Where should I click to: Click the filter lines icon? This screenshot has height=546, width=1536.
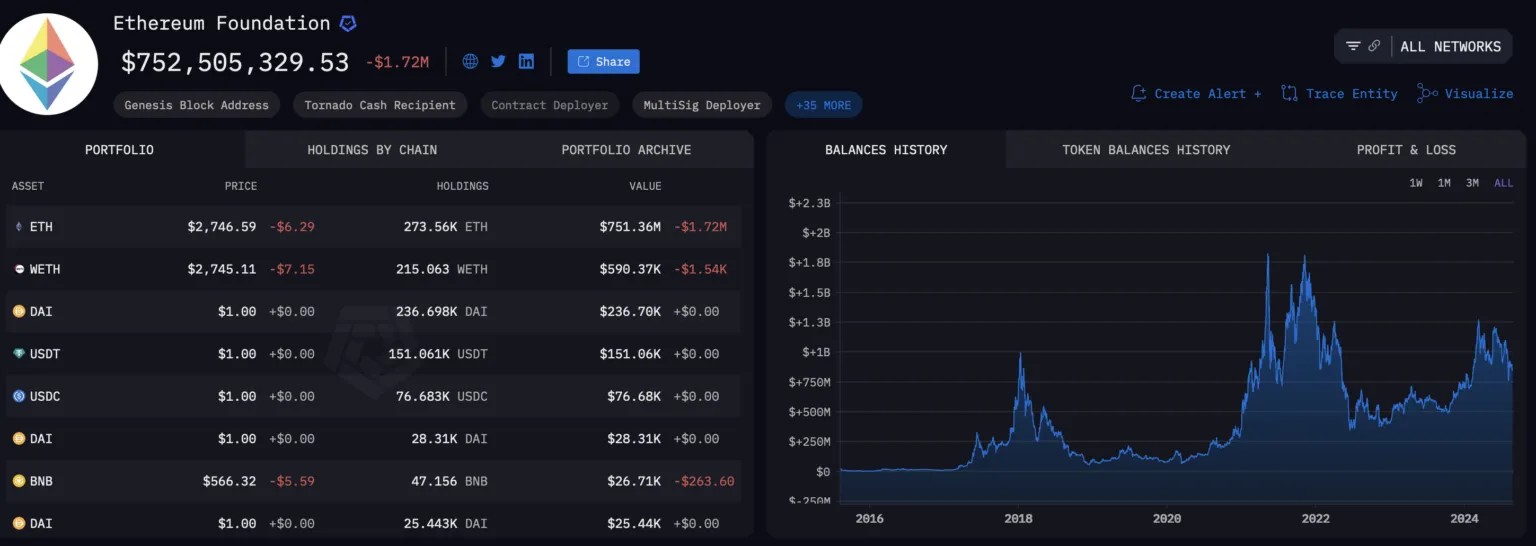point(1353,46)
